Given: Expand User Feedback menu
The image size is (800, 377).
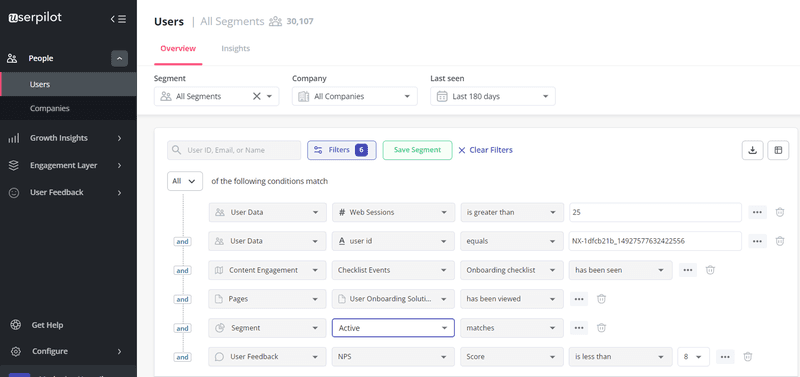Looking at the screenshot, I should point(68,192).
